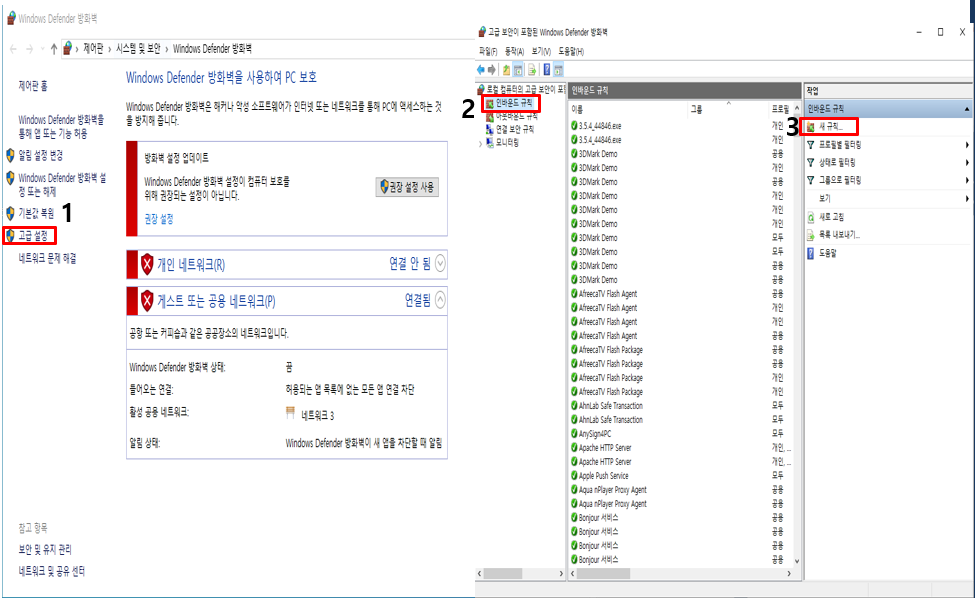Open the 도움말(H) menu
The width and height of the screenshot is (975, 598).
pos(571,52)
